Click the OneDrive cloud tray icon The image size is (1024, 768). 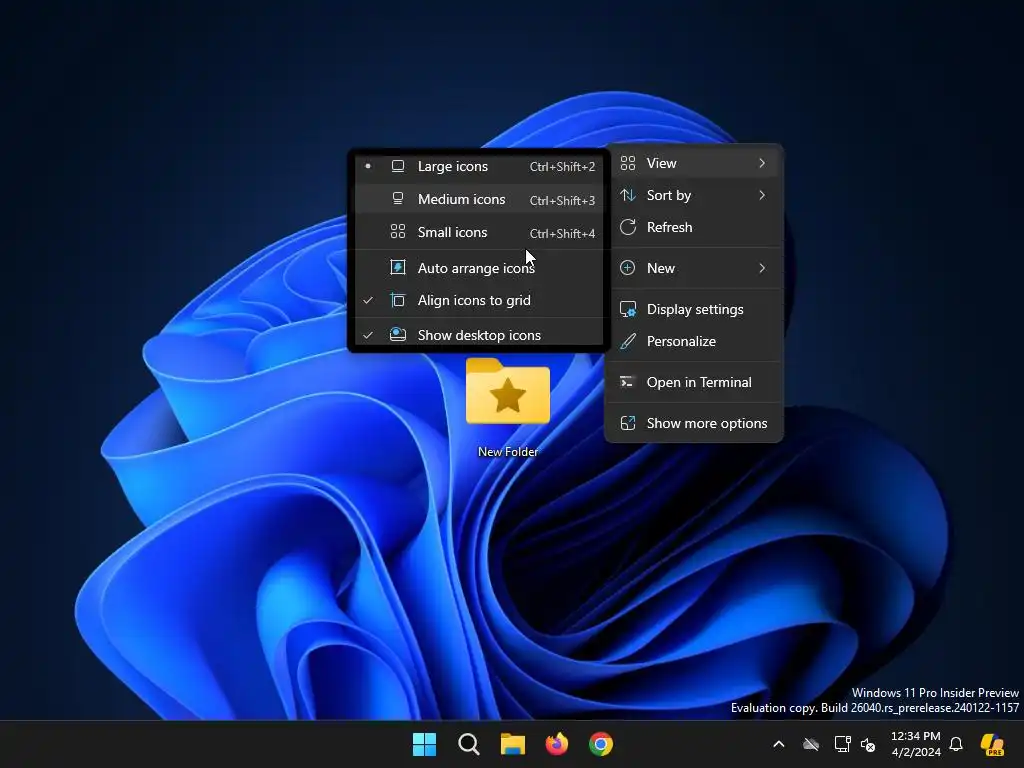point(811,744)
